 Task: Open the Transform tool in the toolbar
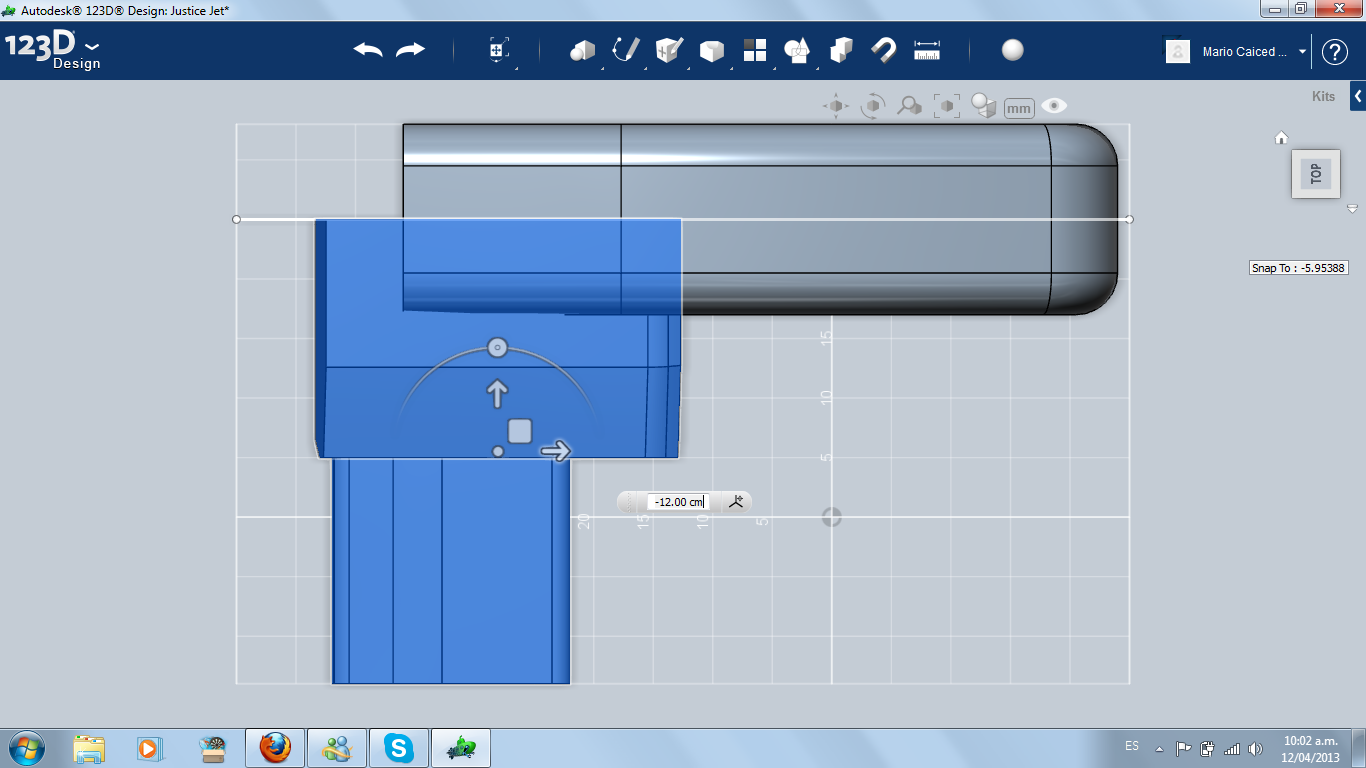click(498, 50)
